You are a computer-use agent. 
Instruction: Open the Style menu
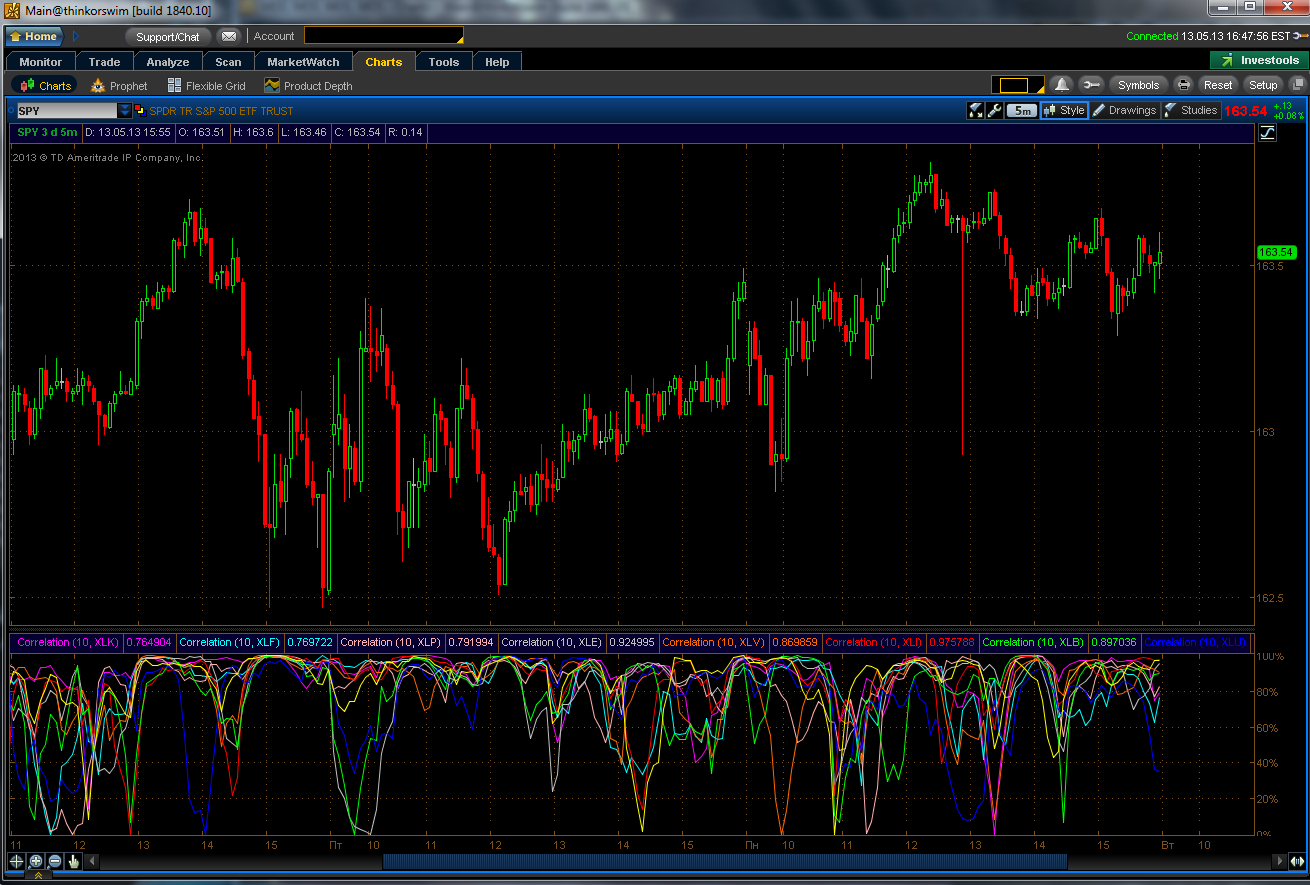1064,111
